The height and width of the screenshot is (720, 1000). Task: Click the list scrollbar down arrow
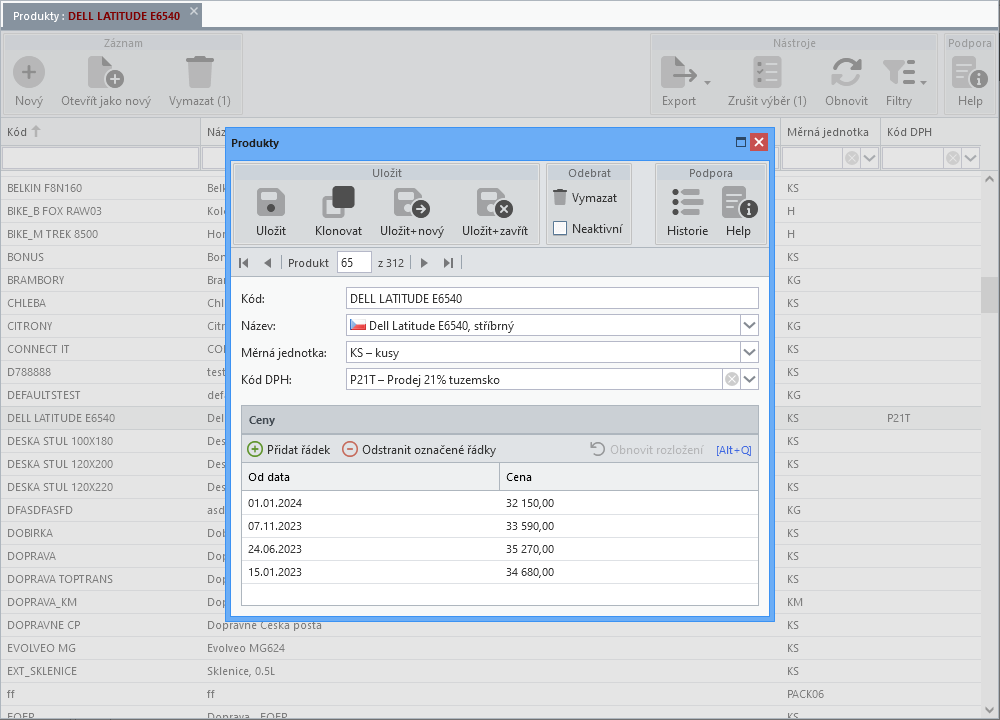point(989,710)
